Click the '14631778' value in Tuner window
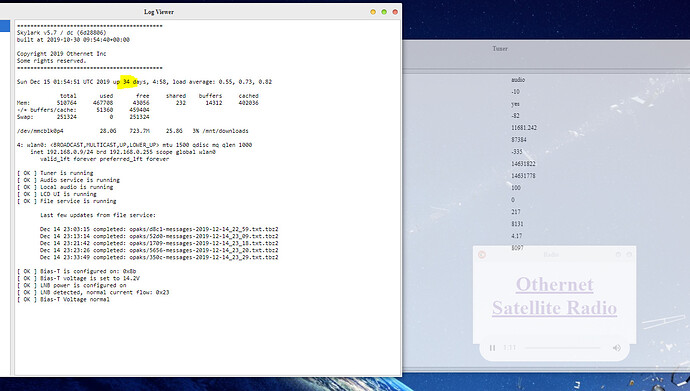The height and width of the screenshot is (391, 690). pos(523,175)
